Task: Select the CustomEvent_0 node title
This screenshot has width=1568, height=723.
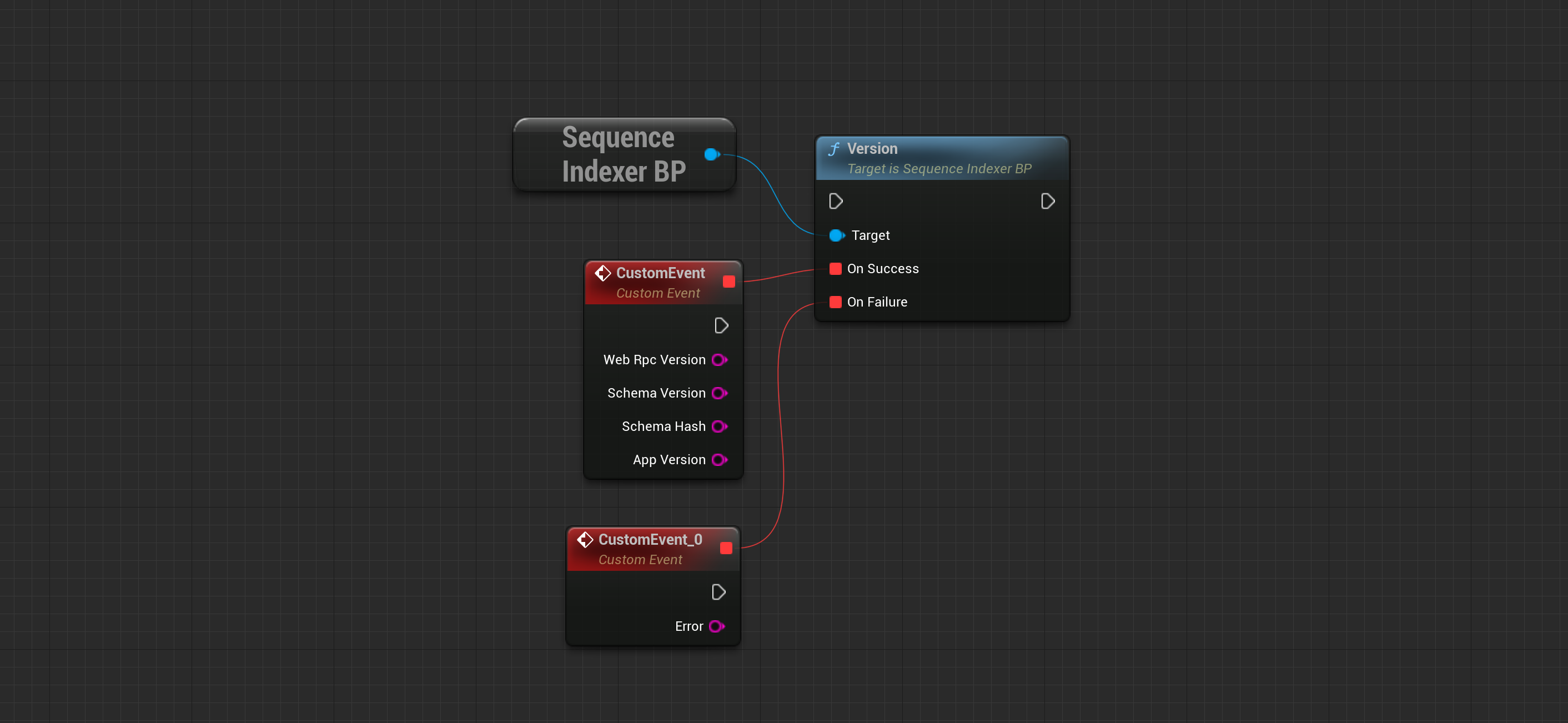Action: [650, 540]
